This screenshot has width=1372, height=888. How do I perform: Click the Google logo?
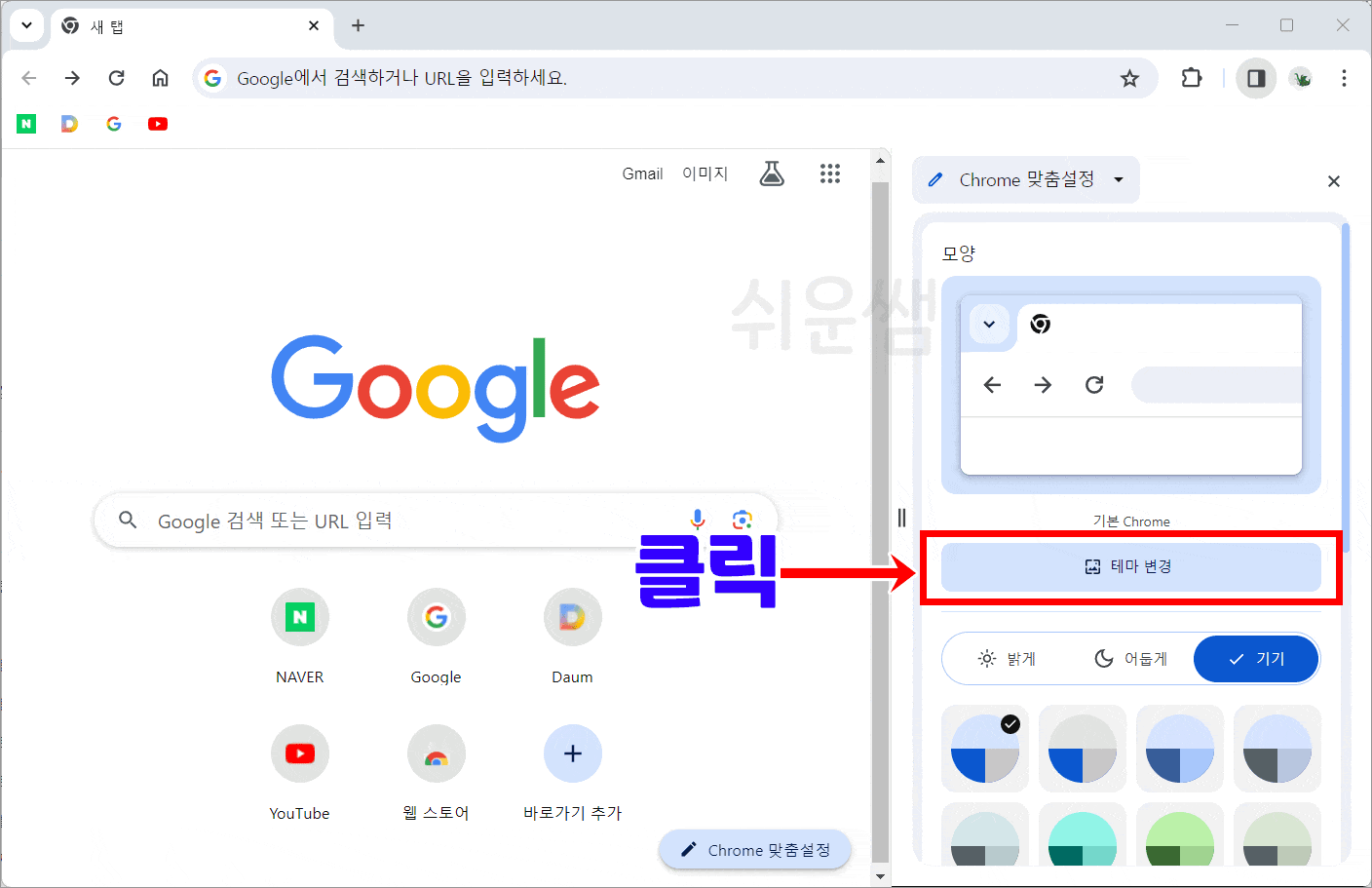(x=436, y=388)
